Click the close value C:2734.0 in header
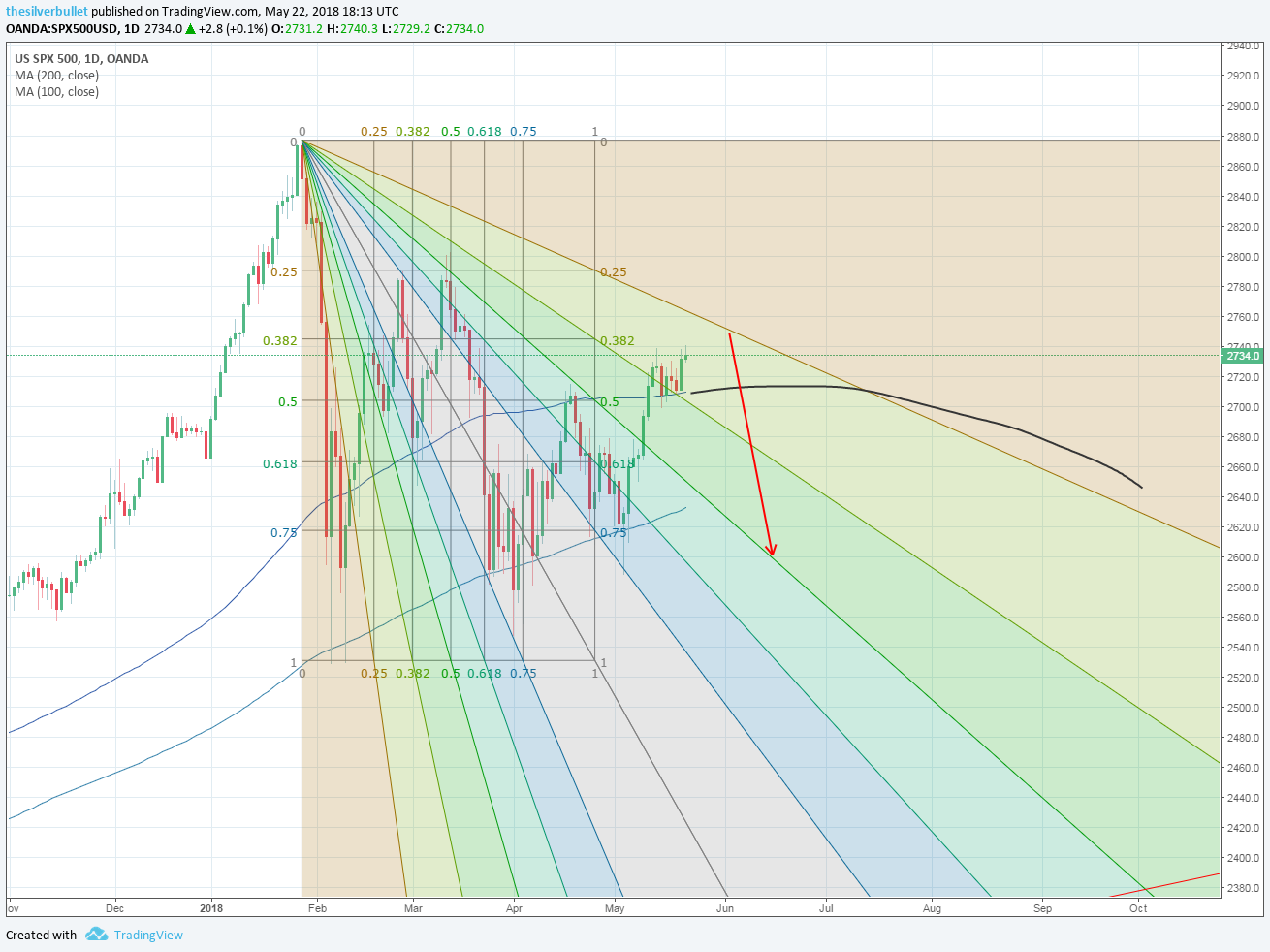 459,28
